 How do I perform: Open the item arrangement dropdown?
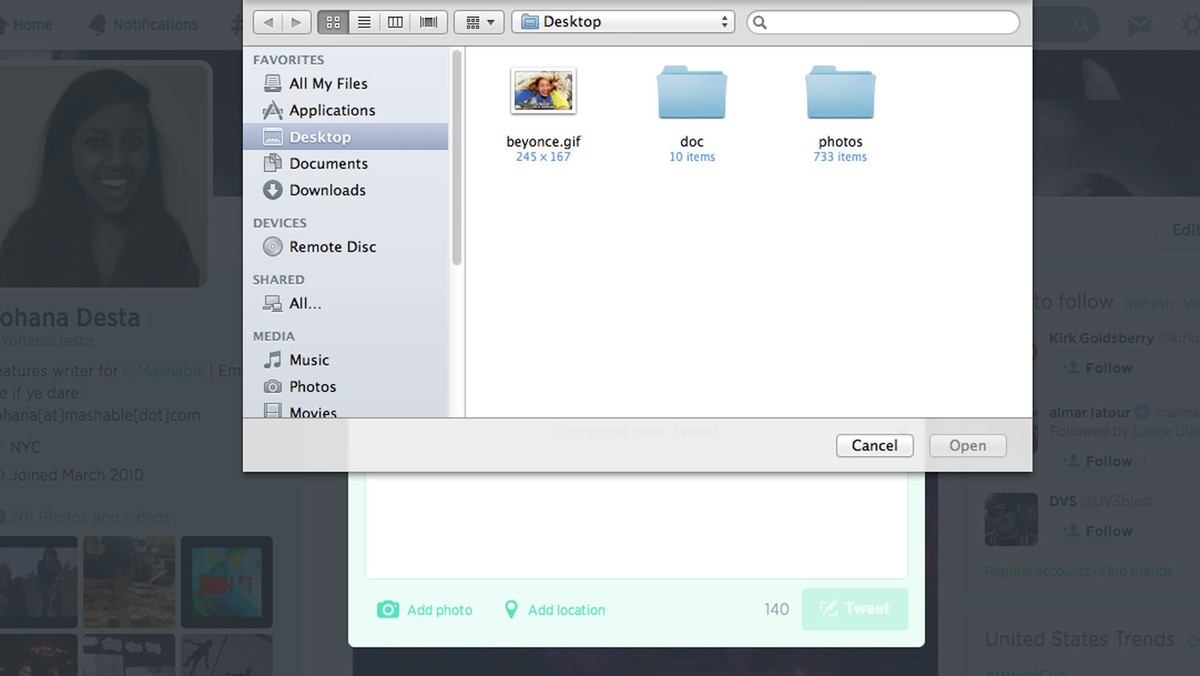[x=478, y=21]
